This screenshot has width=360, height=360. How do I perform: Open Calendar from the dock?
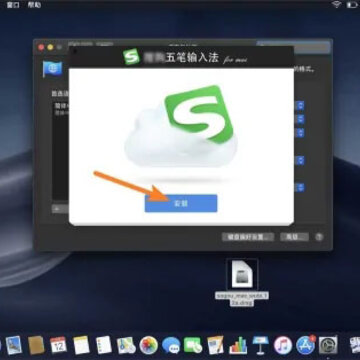(x=59, y=345)
